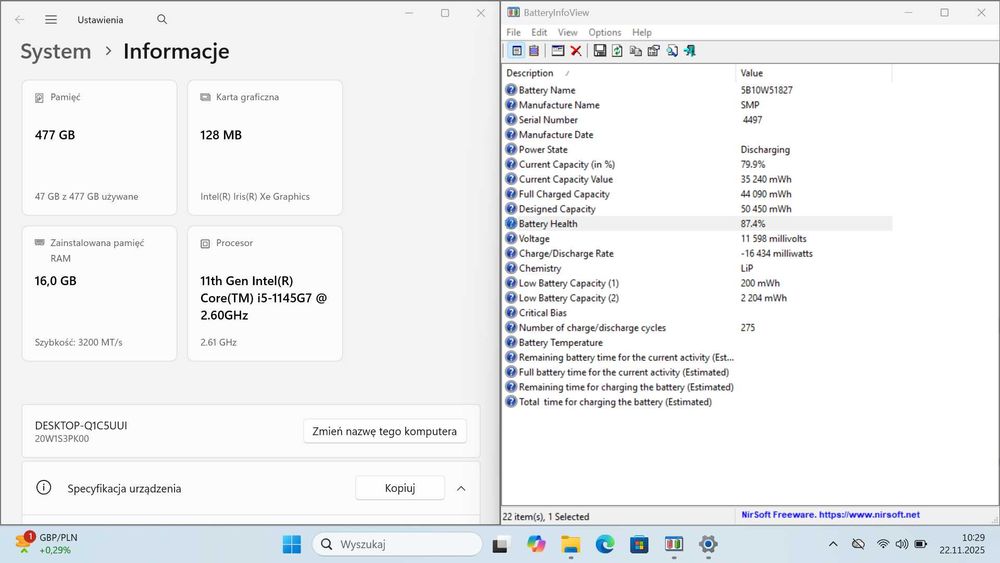This screenshot has height=563, width=1000.
Task: Click the Wyszukaj taskbar search field
Action: tap(397, 544)
